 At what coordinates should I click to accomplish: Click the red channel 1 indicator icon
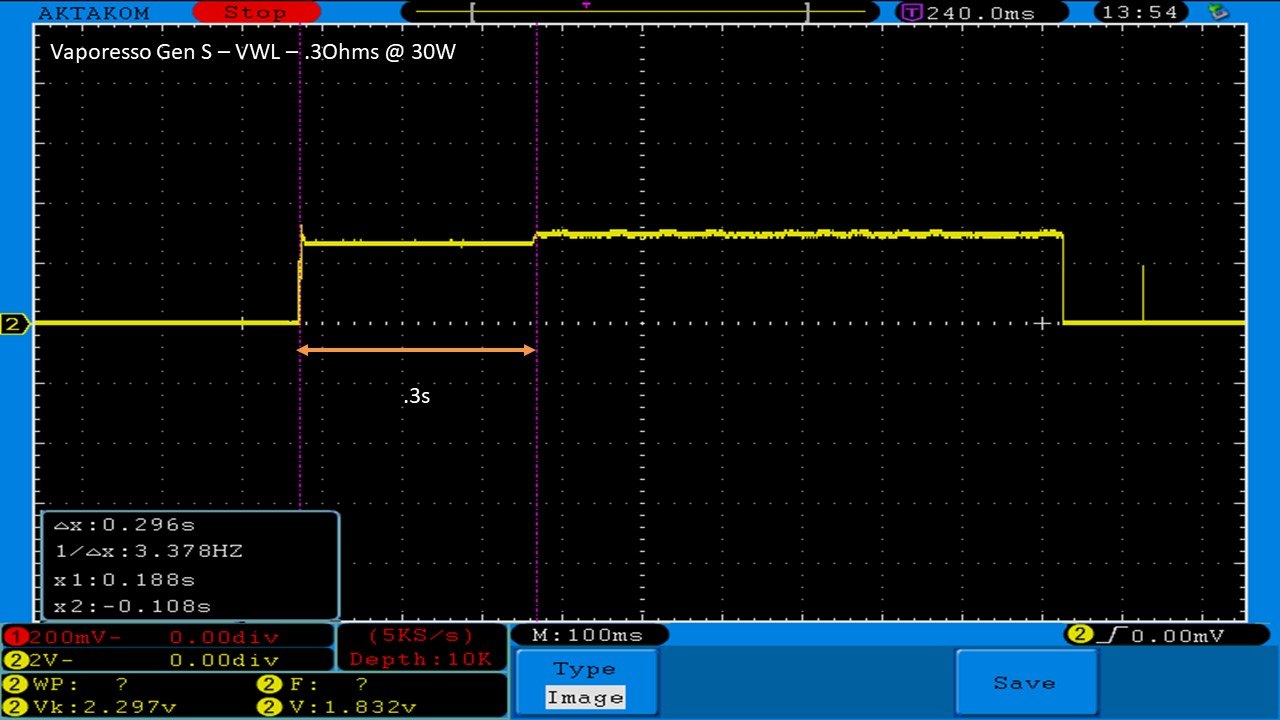pos(14,637)
